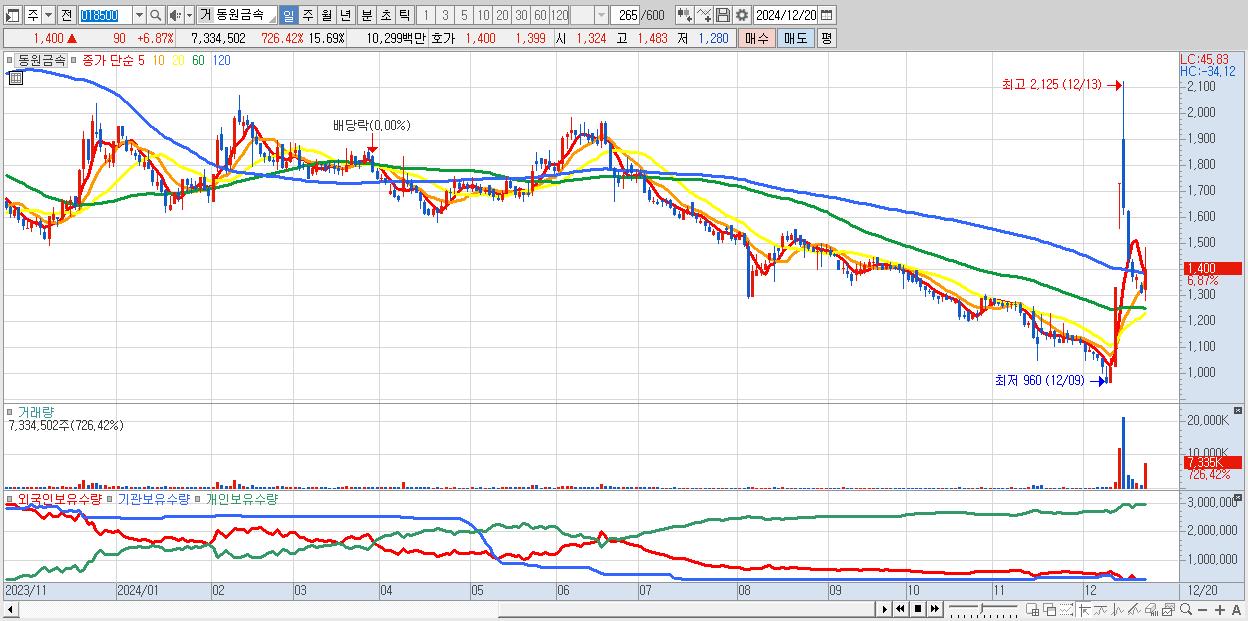Adjust the replay speed slider

(x=981, y=609)
